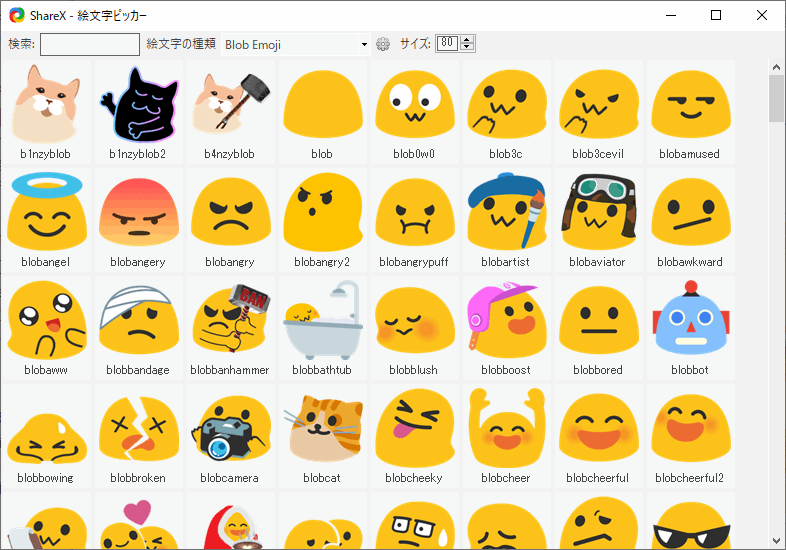Viewport: 786px width, 550px height.
Task: Select the blobangrypuff emoji
Action: [415, 220]
